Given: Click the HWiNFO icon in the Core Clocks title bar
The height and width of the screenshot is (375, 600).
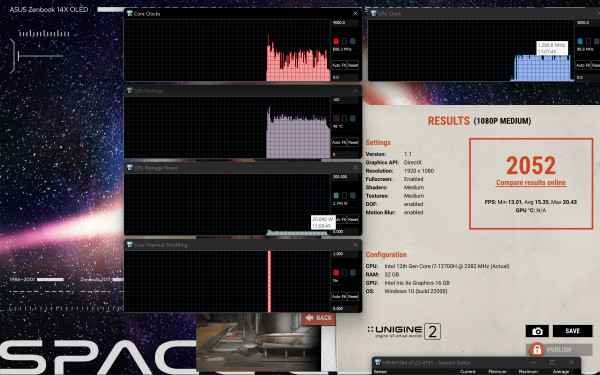Looking at the screenshot, I should click(x=129, y=13).
